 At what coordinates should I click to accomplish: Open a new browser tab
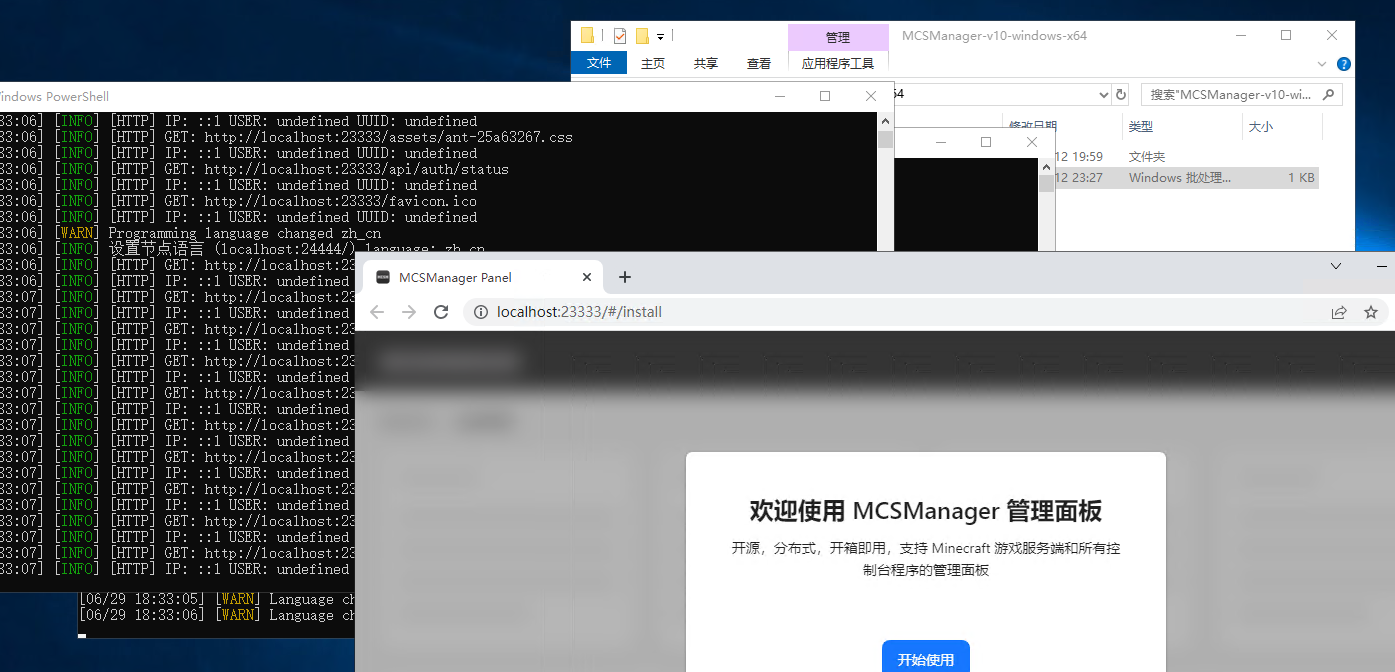[x=625, y=277]
